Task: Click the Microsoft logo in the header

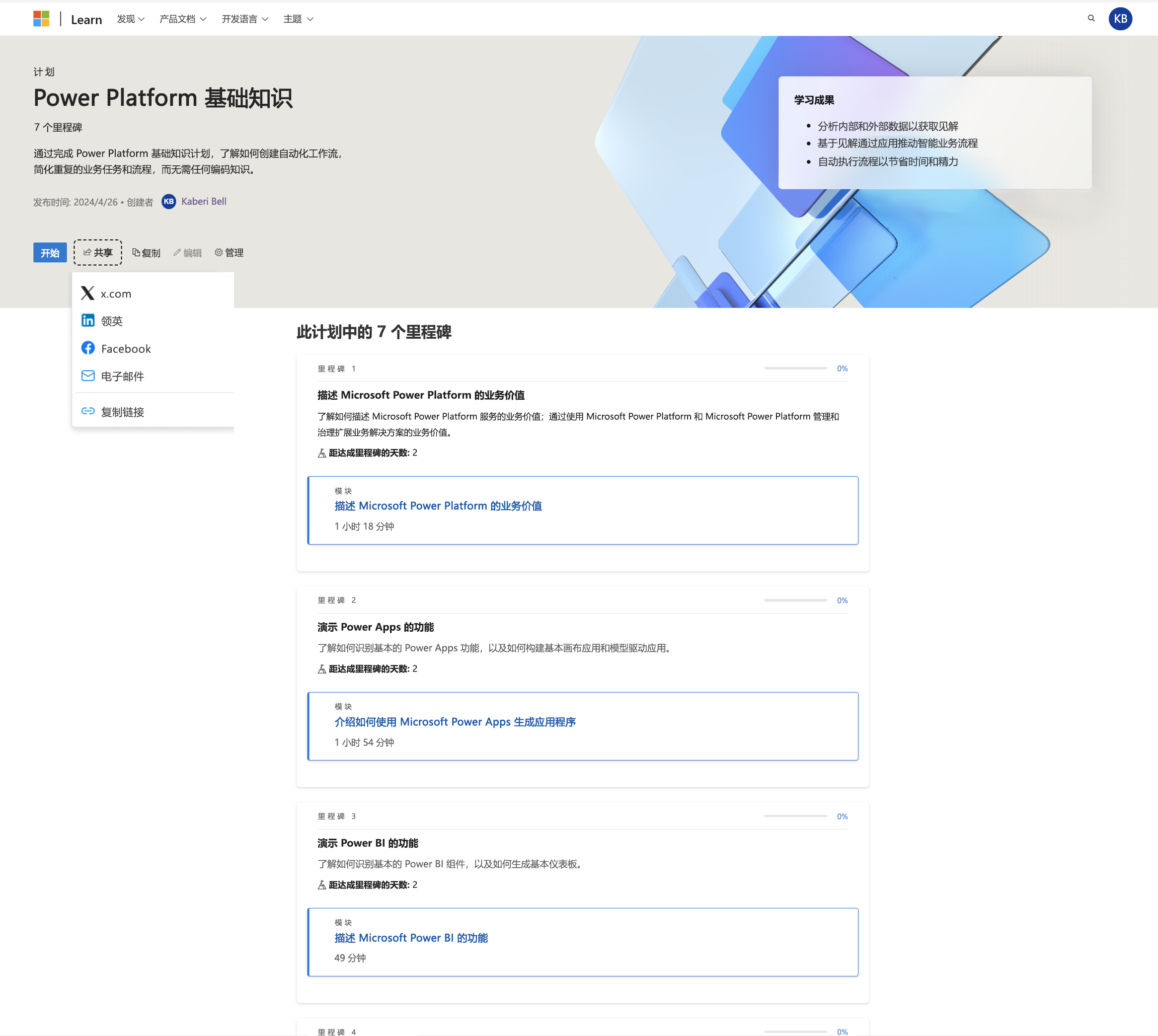Action: 41,19
